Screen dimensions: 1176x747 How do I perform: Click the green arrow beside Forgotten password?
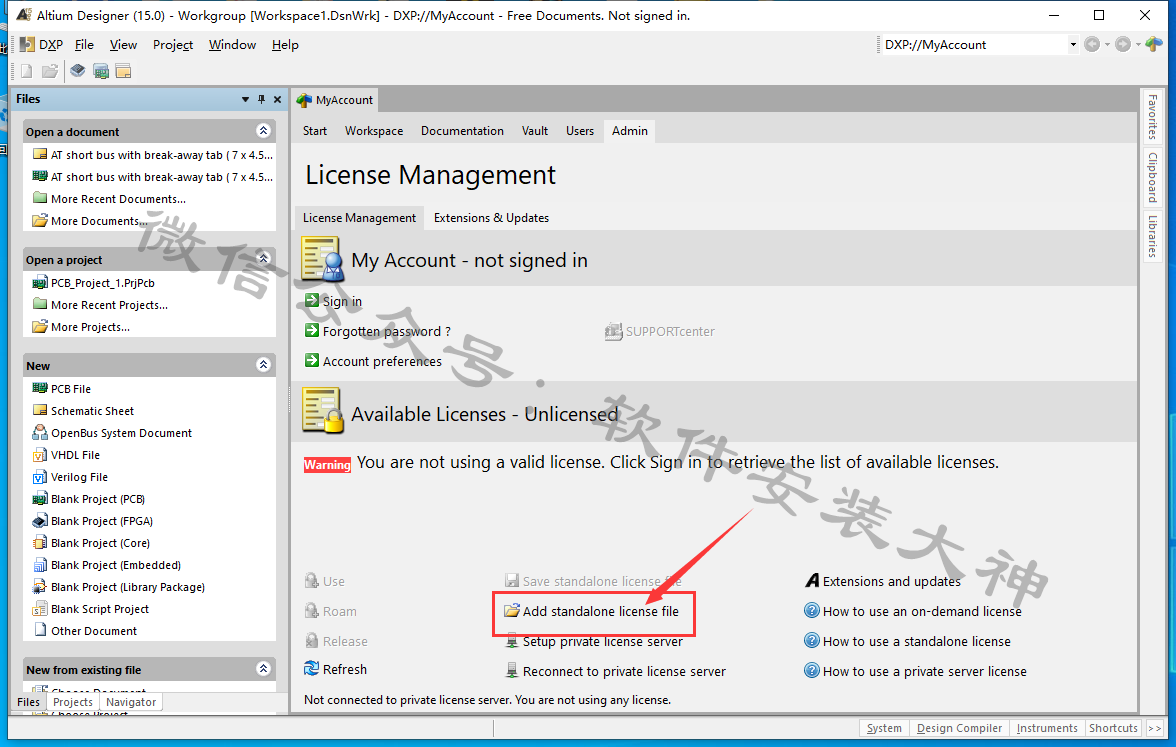(x=312, y=330)
